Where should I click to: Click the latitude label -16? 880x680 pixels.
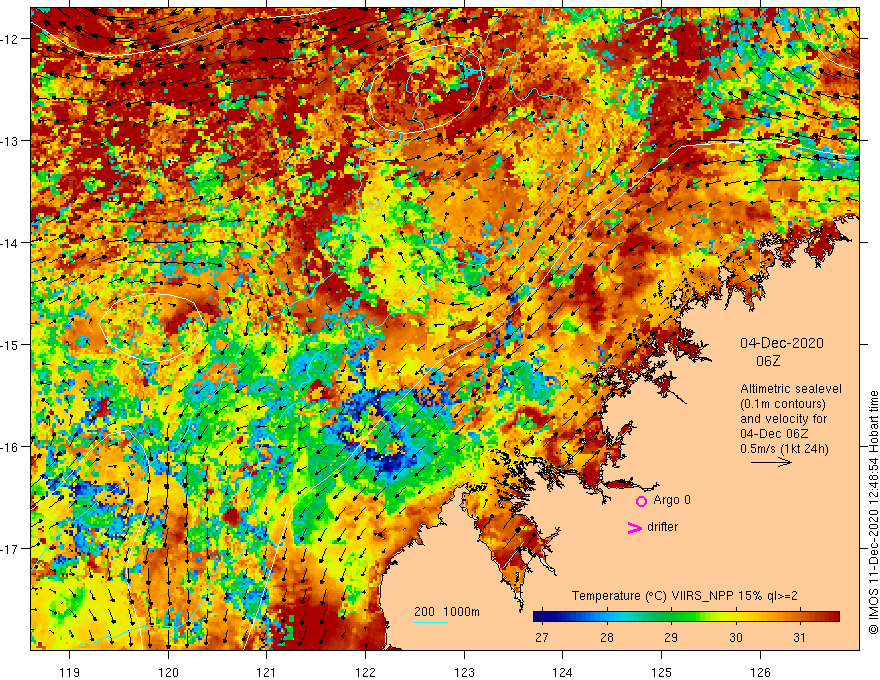tap(10, 447)
